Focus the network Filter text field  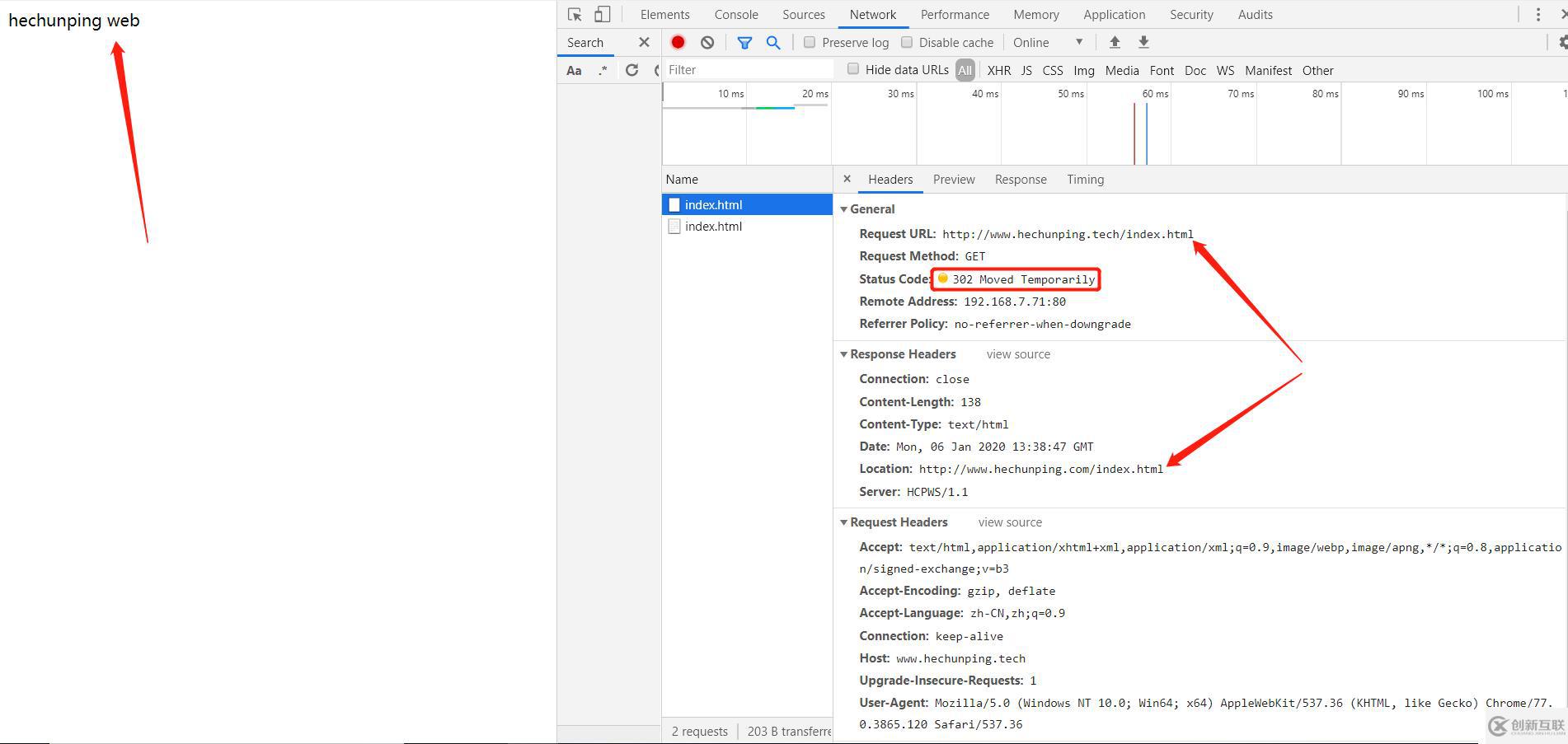pos(749,69)
